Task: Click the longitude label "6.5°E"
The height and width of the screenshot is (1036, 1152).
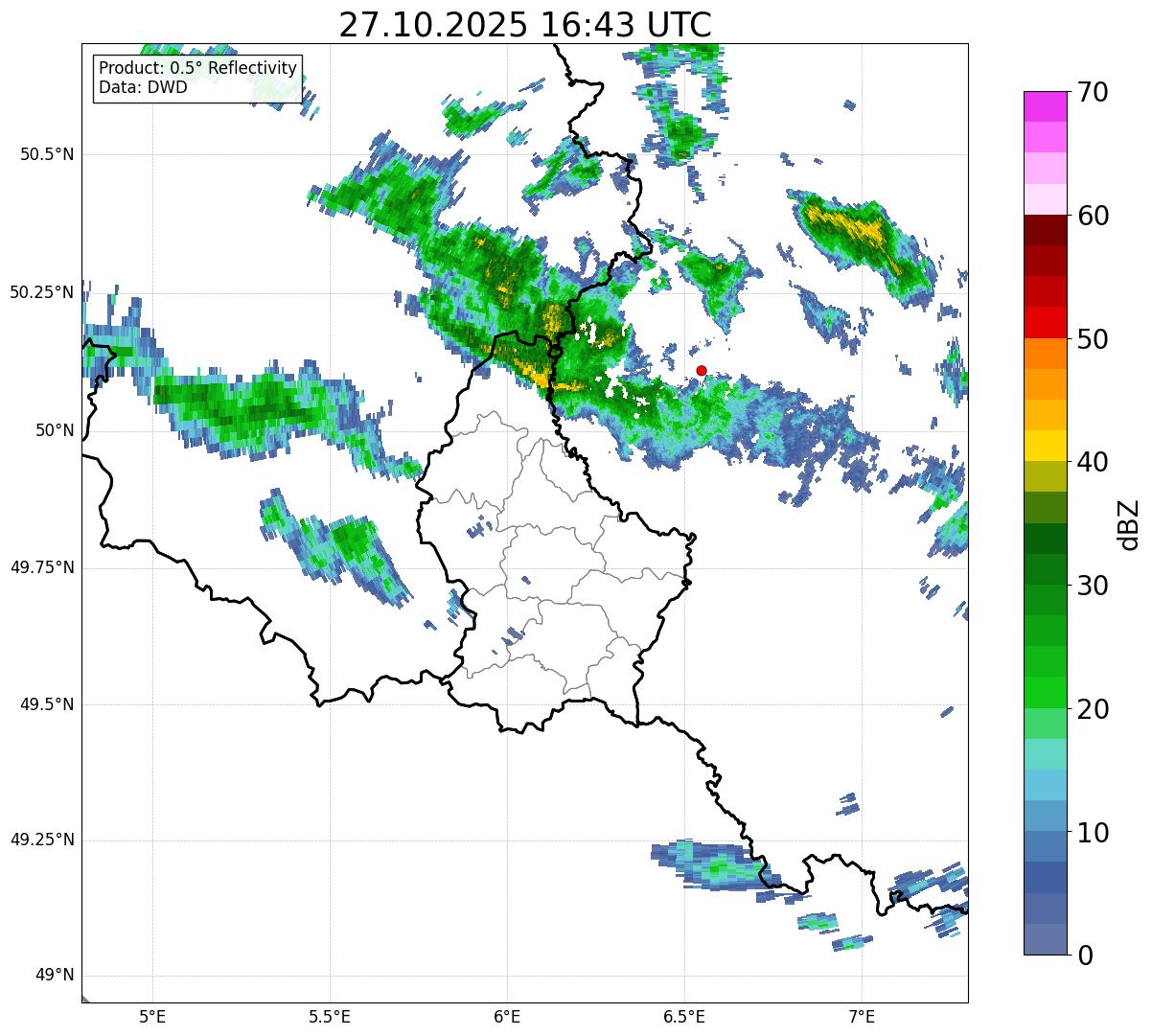Action: pyautogui.click(x=684, y=1016)
